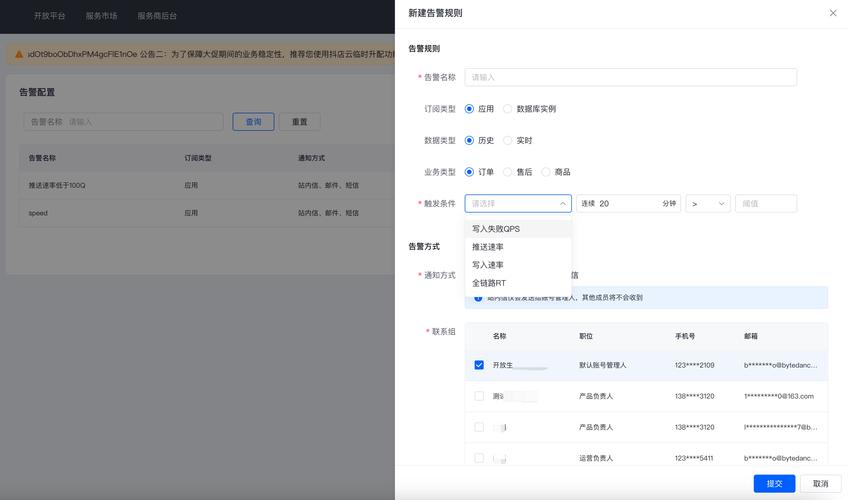This screenshot has height=500, width=849.
Task: Pick 全链路RT from the dropdown list
Action: pos(489,283)
